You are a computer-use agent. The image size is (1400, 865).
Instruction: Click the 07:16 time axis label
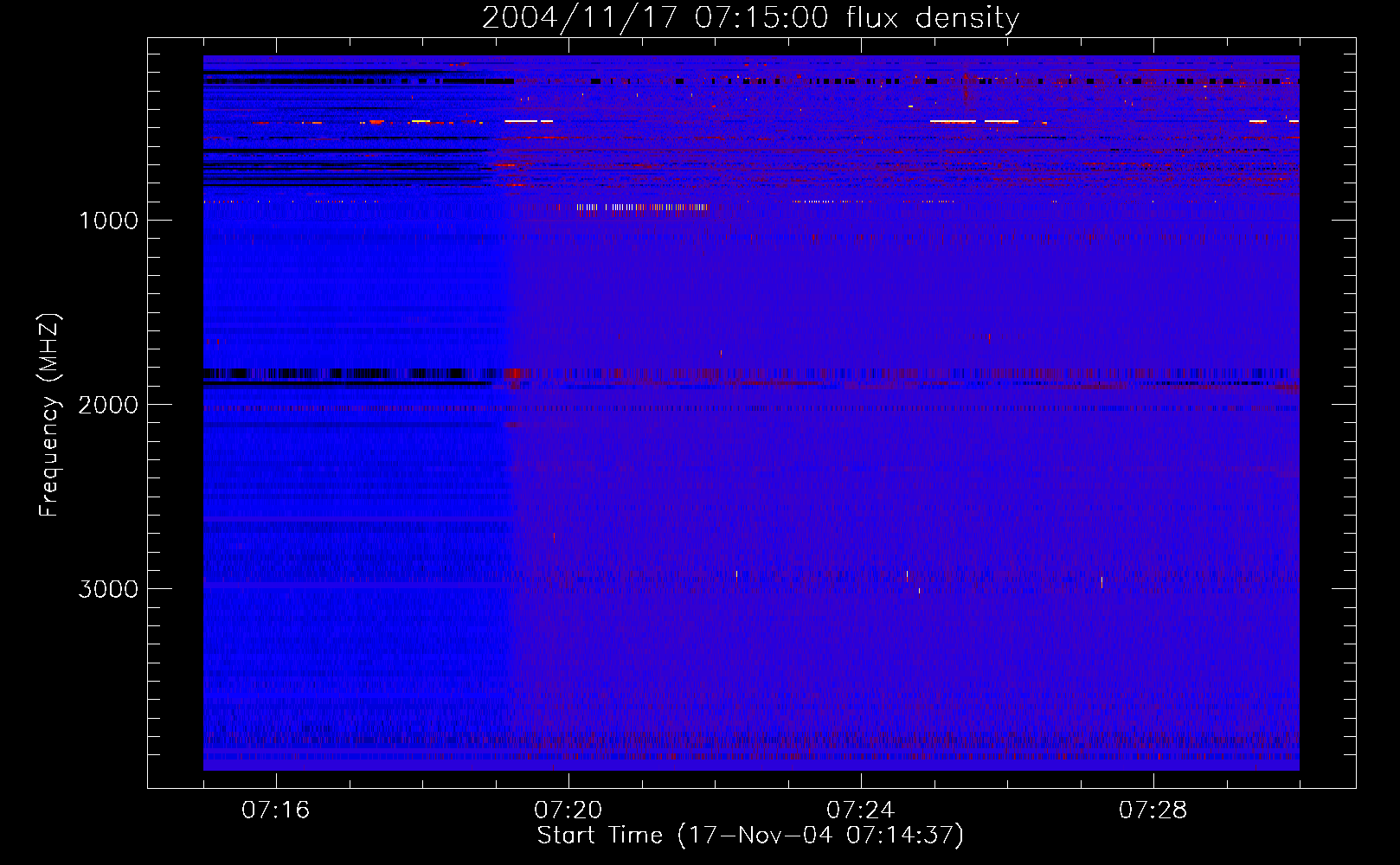[275, 811]
